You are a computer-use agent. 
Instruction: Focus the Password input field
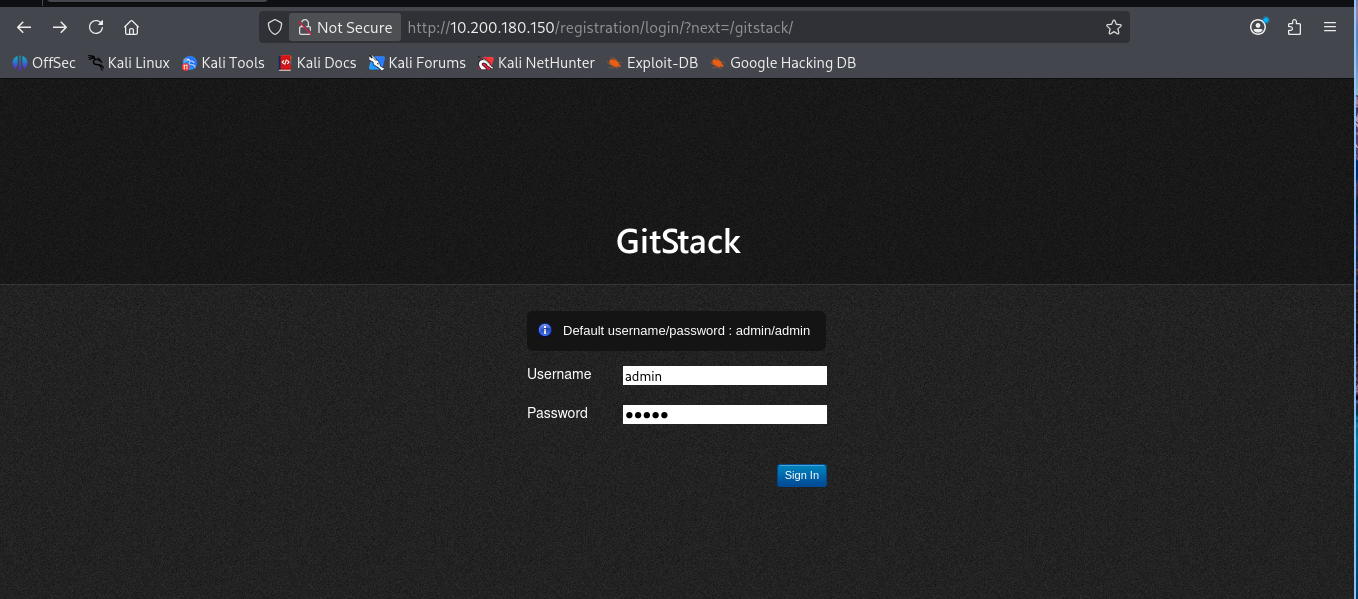click(x=725, y=414)
